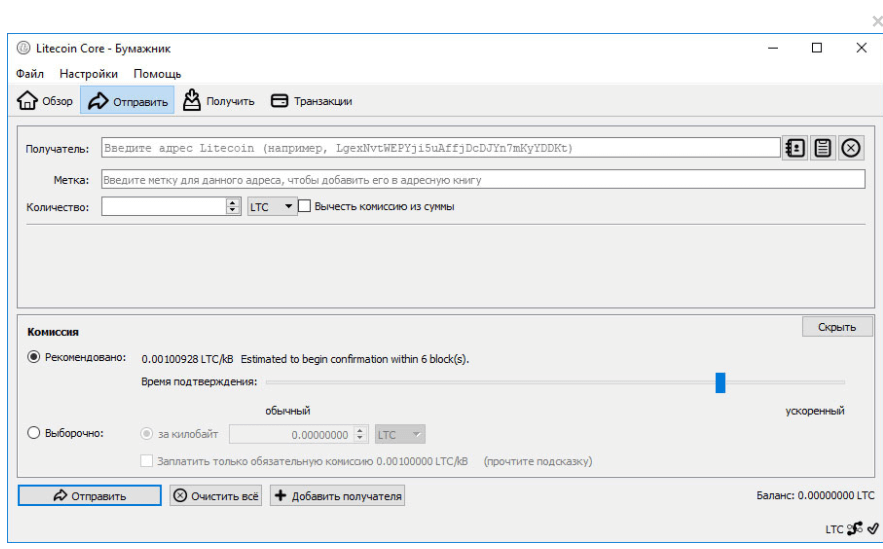Toggle Заплатить только обязательную комиссию checkbox
The height and width of the screenshot is (549, 883).
coord(146,461)
